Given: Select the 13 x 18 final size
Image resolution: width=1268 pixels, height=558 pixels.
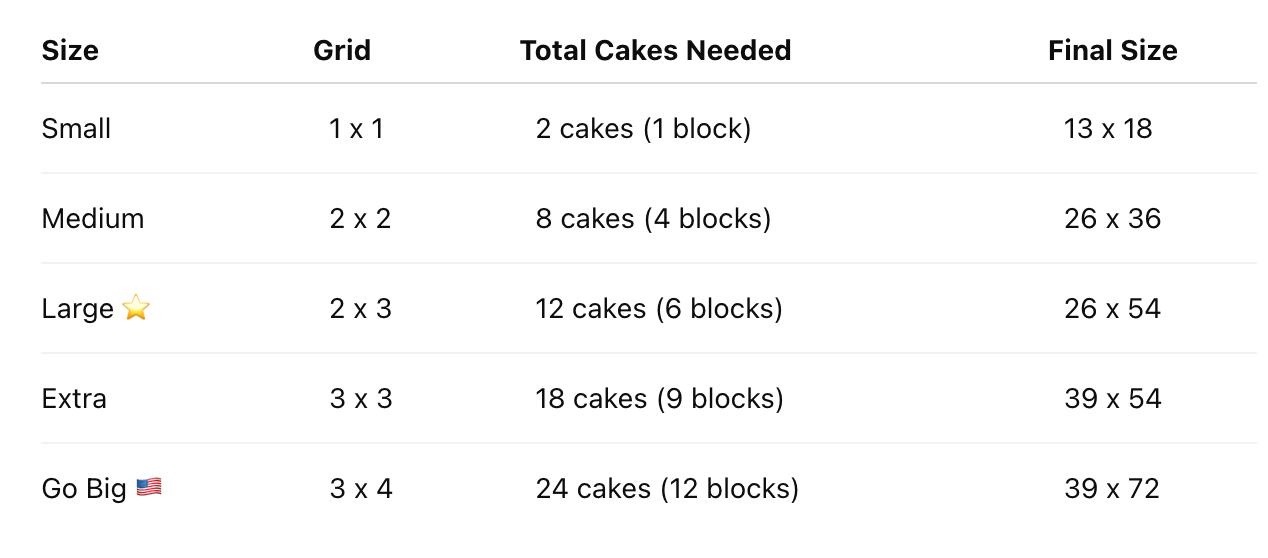Looking at the screenshot, I should click(x=1108, y=129).
